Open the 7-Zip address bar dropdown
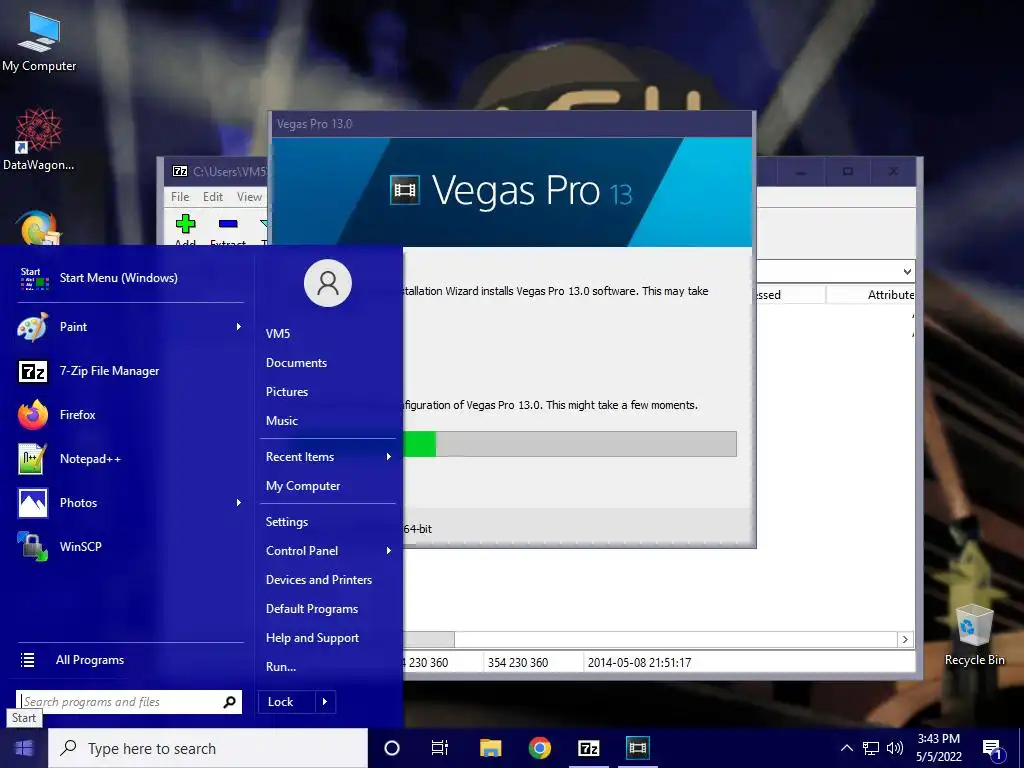 (x=907, y=272)
